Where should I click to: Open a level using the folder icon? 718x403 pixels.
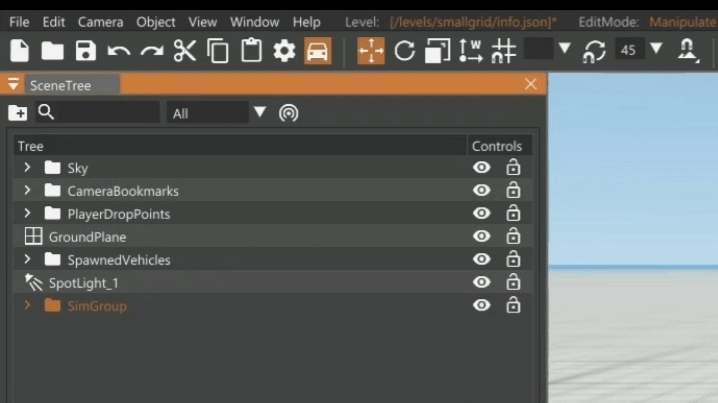(52, 50)
